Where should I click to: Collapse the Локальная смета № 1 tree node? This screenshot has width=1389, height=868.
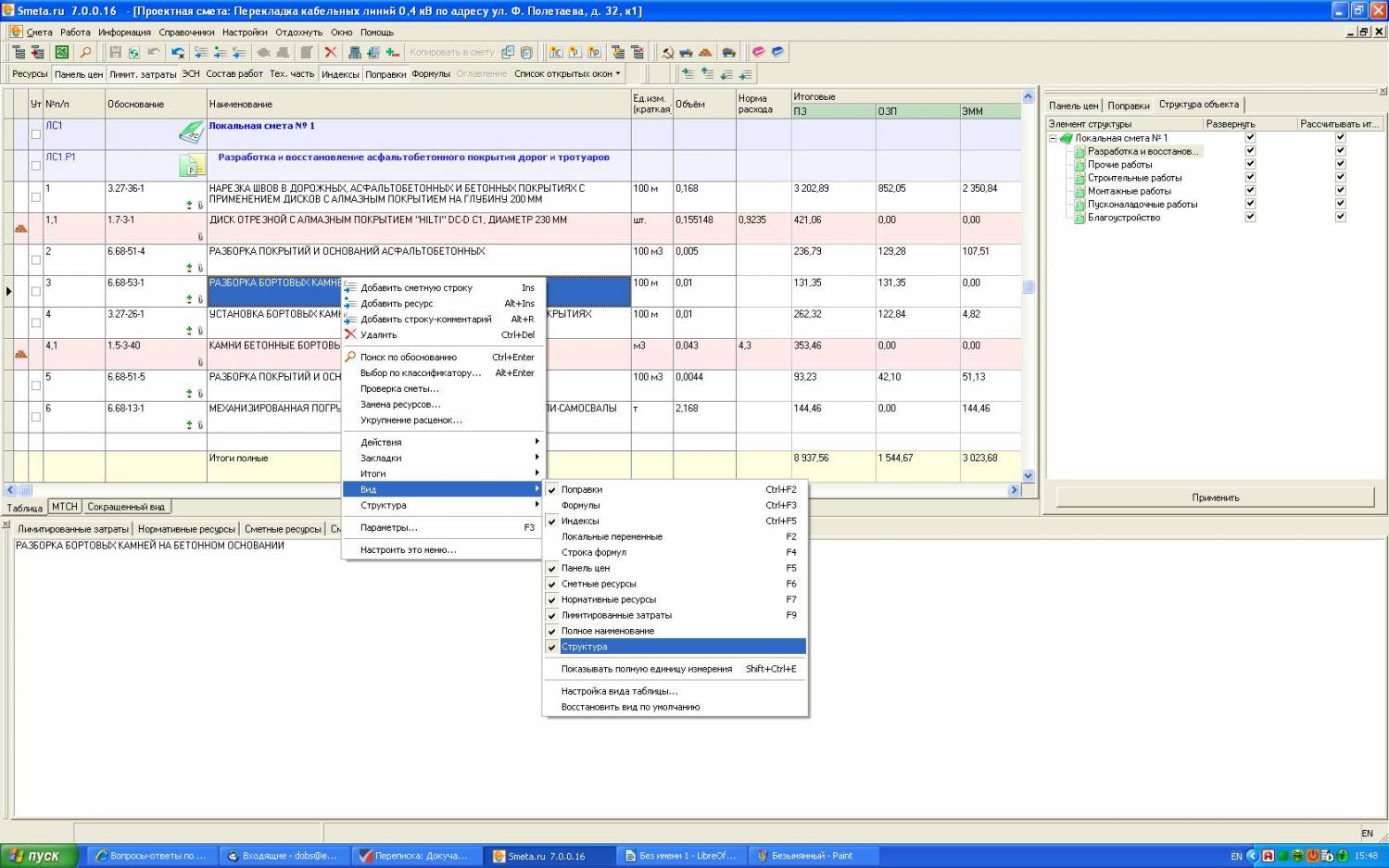pos(1053,138)
